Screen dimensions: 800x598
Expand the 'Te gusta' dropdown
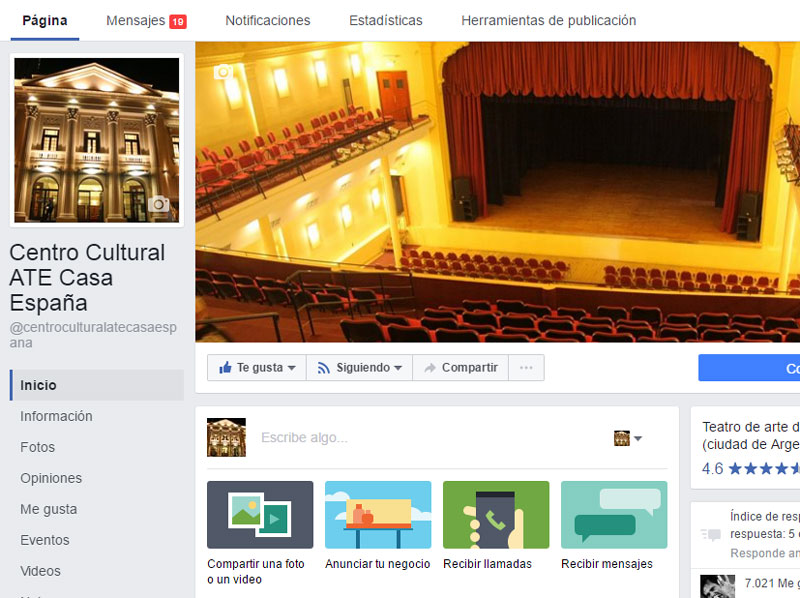pos(257,368)
